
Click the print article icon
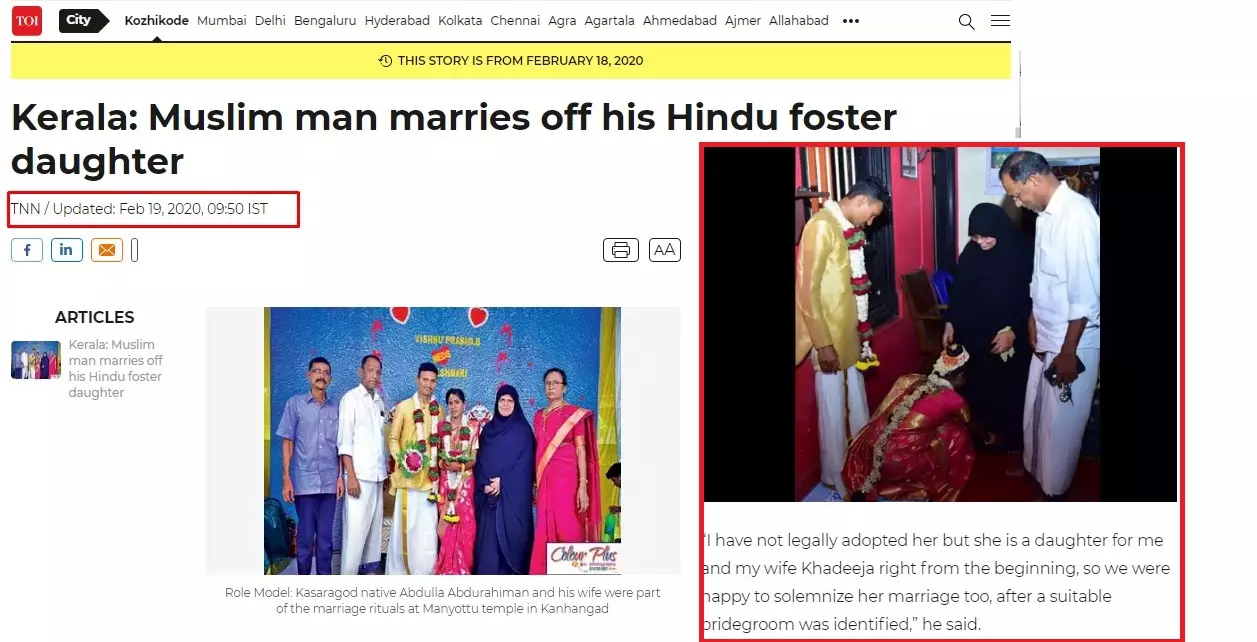click(x=621, y=250)
